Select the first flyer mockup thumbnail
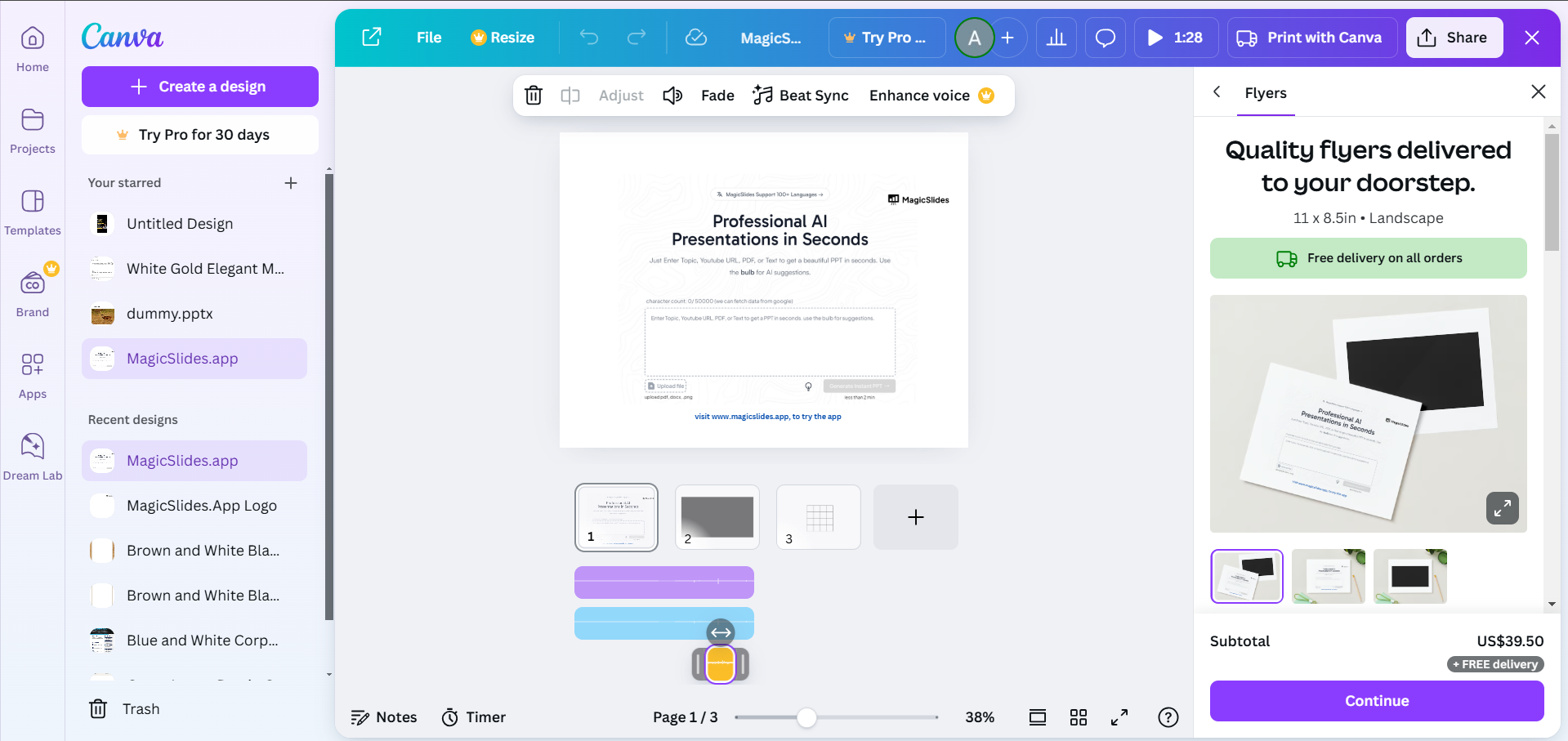 tap(1247, 577)
